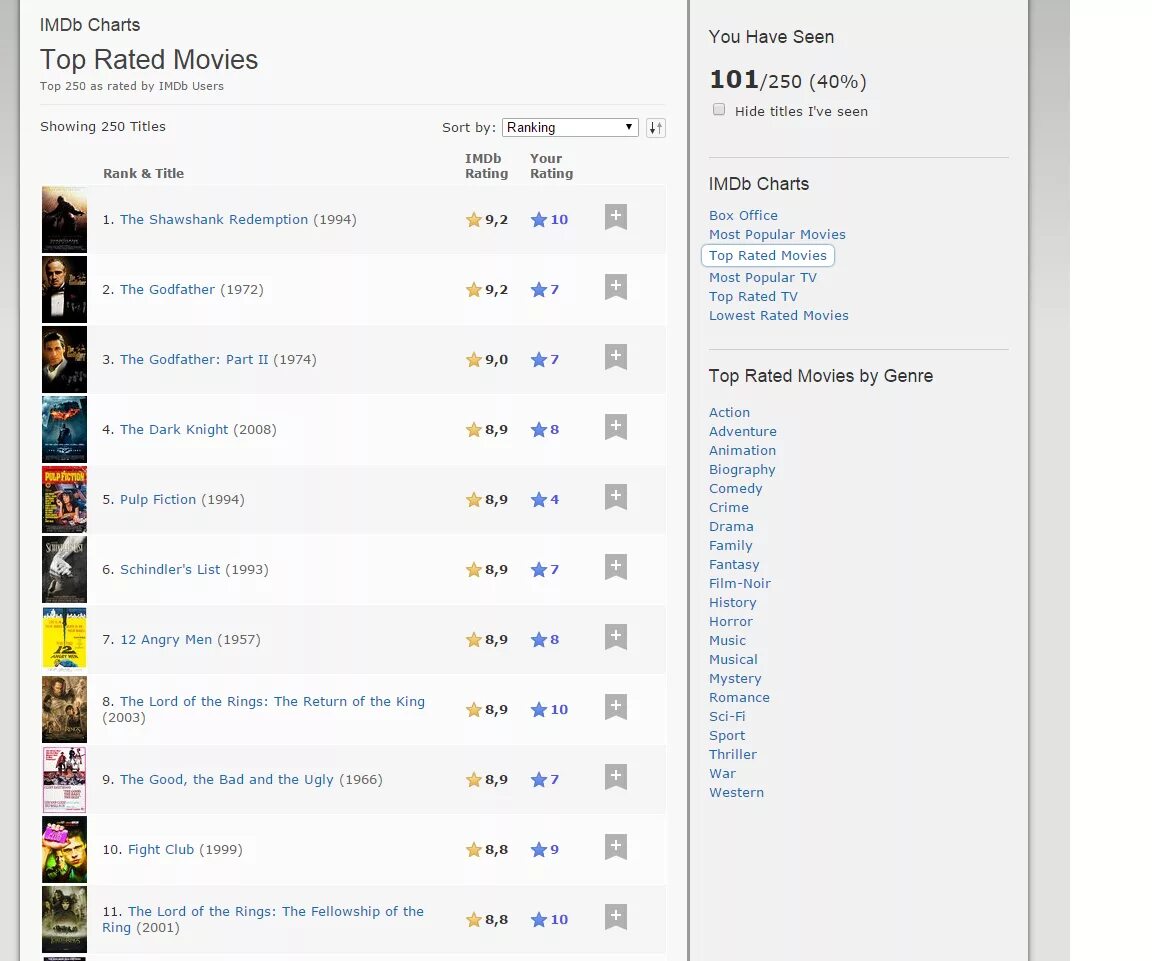The width and height of the screenshot is (1152, 961).
Task: Browse top rated Romance movies
Action: click(739, 697)
